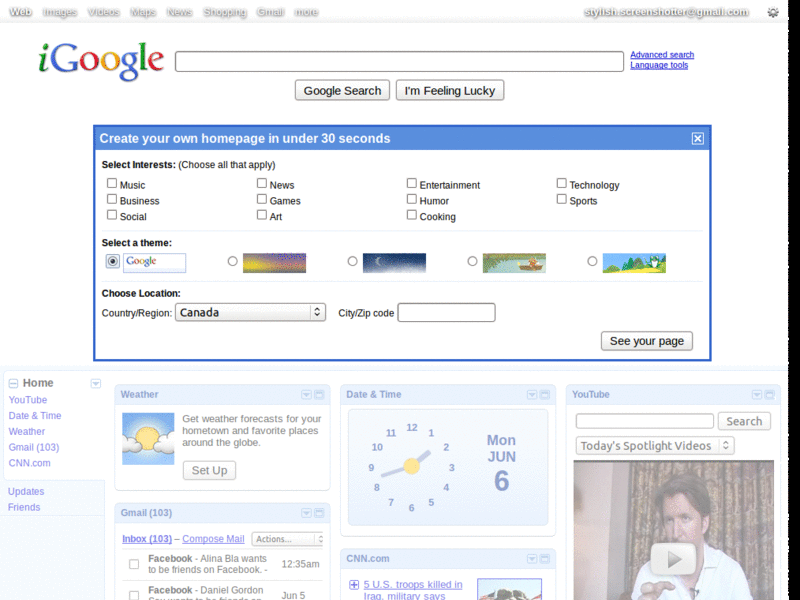
Task: Click the Google Search button
Action: tap(342, 90)
